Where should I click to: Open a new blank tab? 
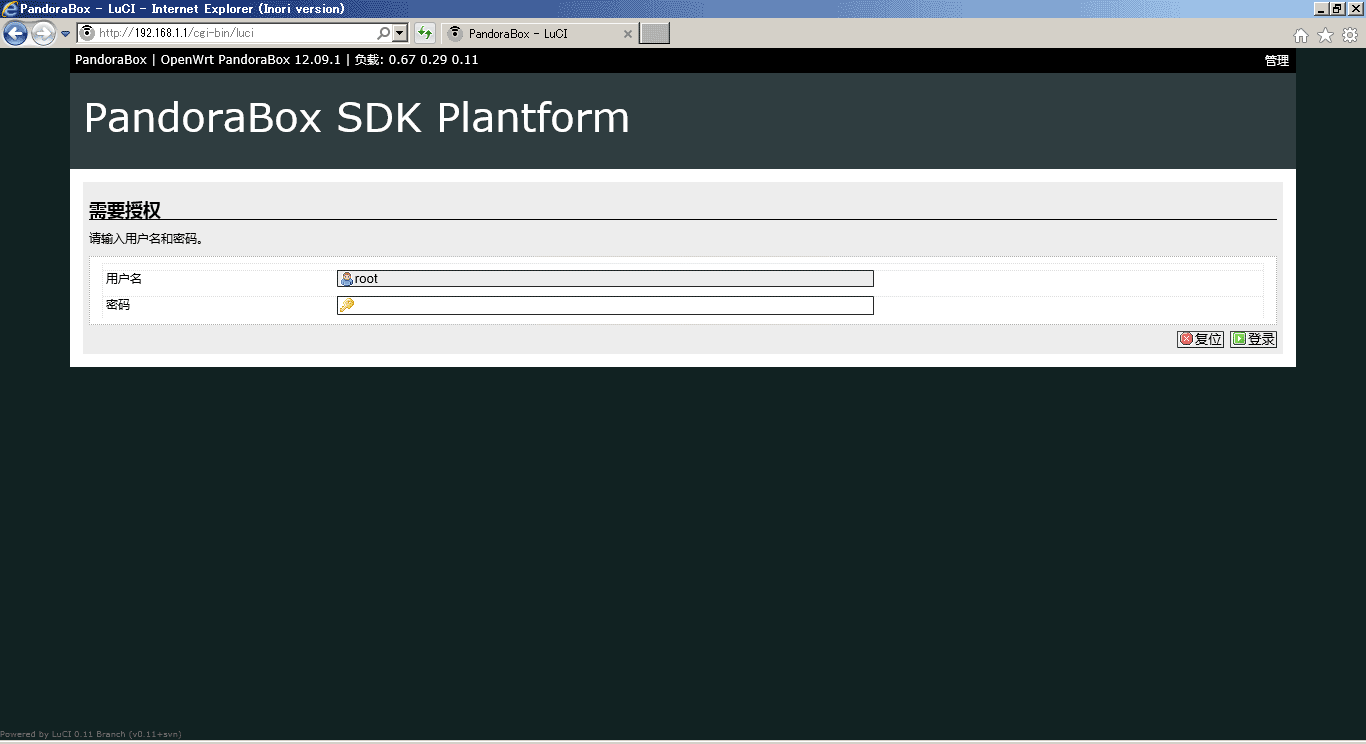(654, 34)
